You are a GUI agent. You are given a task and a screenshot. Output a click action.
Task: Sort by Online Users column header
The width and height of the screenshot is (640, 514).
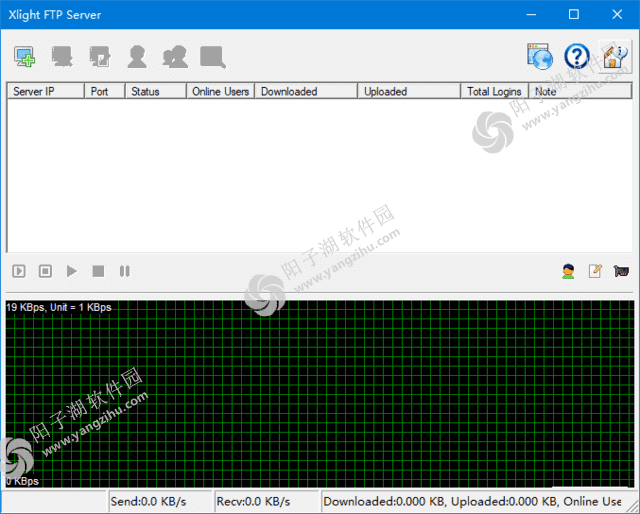click(221, 91)
